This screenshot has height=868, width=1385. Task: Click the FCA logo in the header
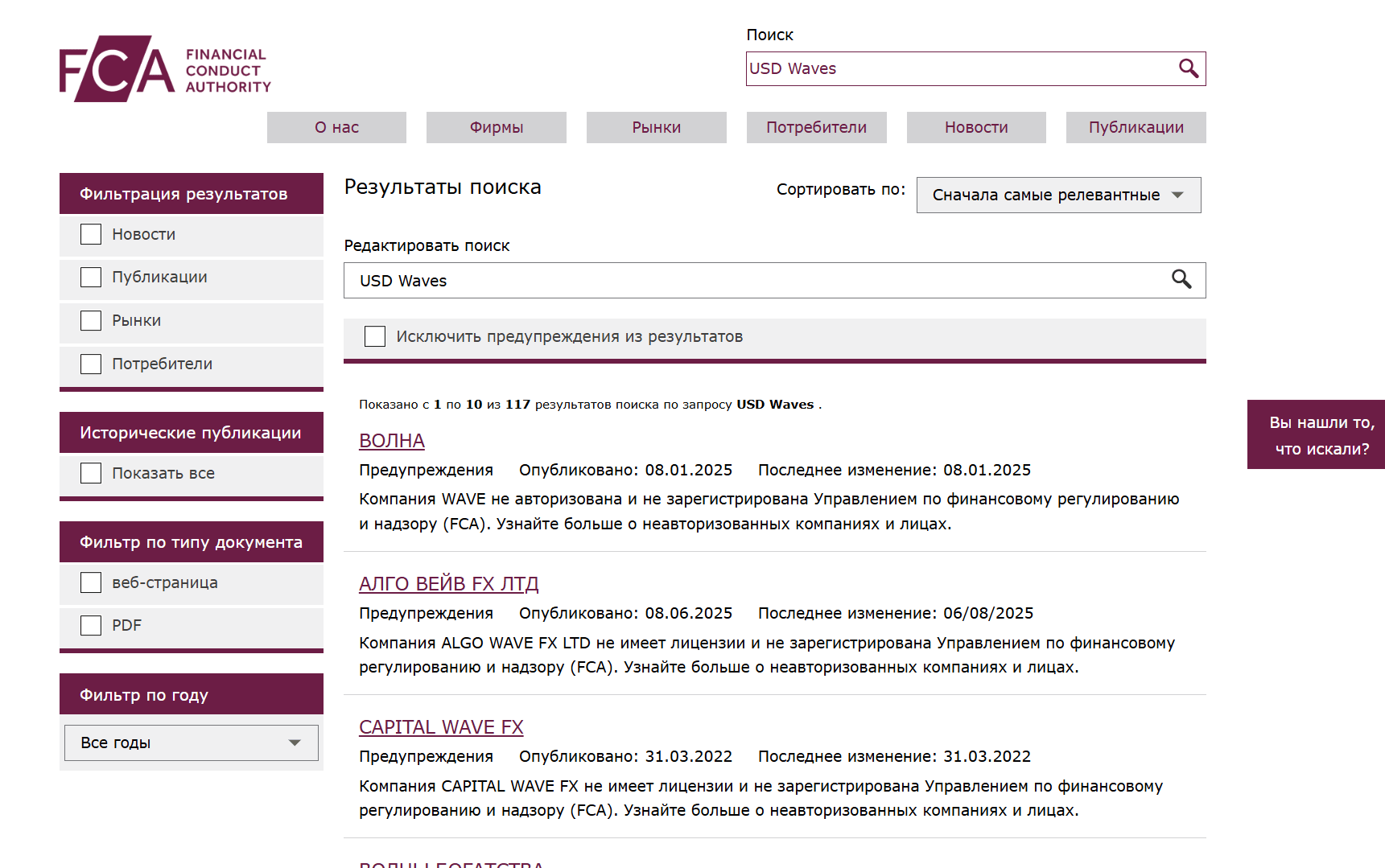[165, 69]
